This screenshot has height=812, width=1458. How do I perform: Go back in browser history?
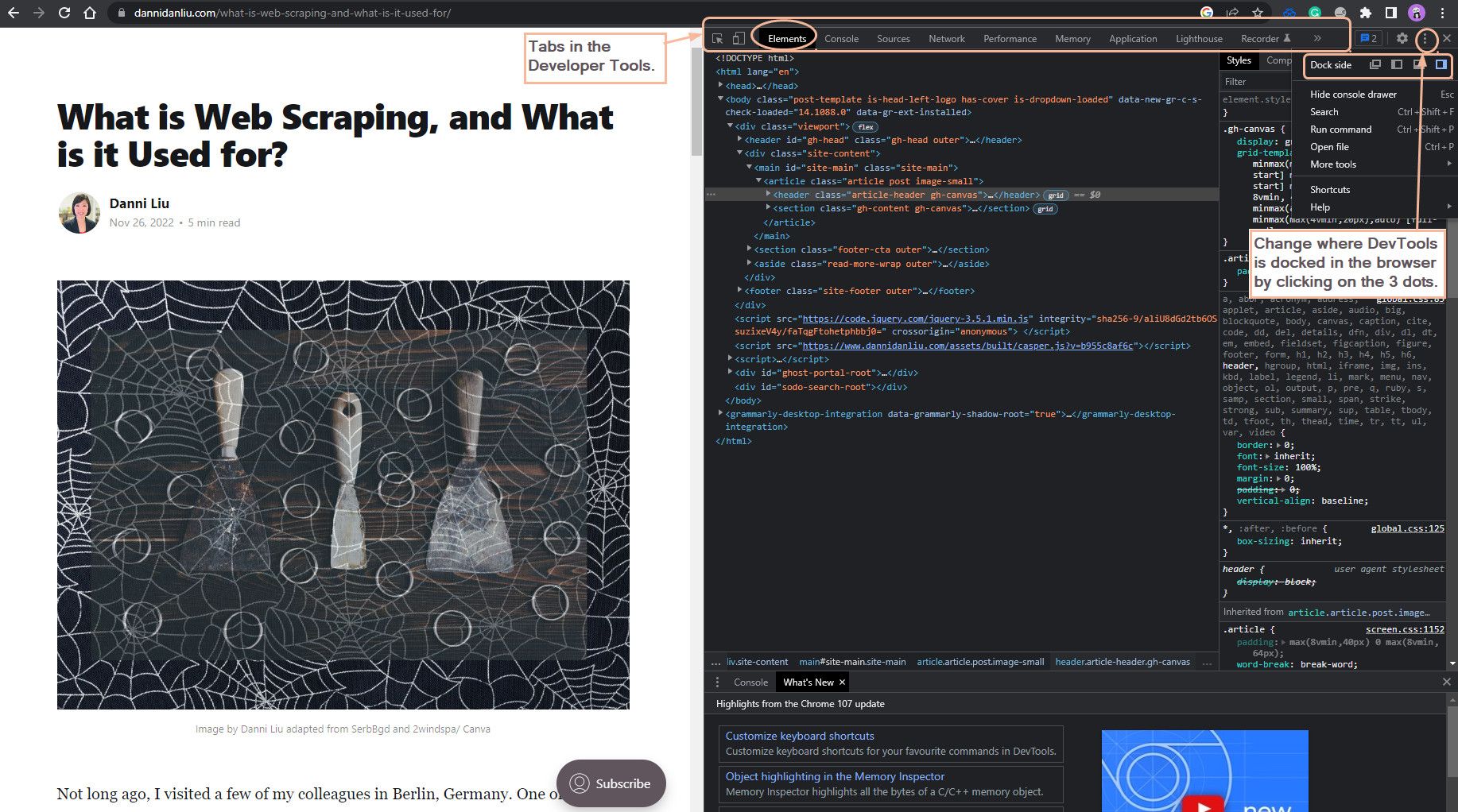coord(14,13)
